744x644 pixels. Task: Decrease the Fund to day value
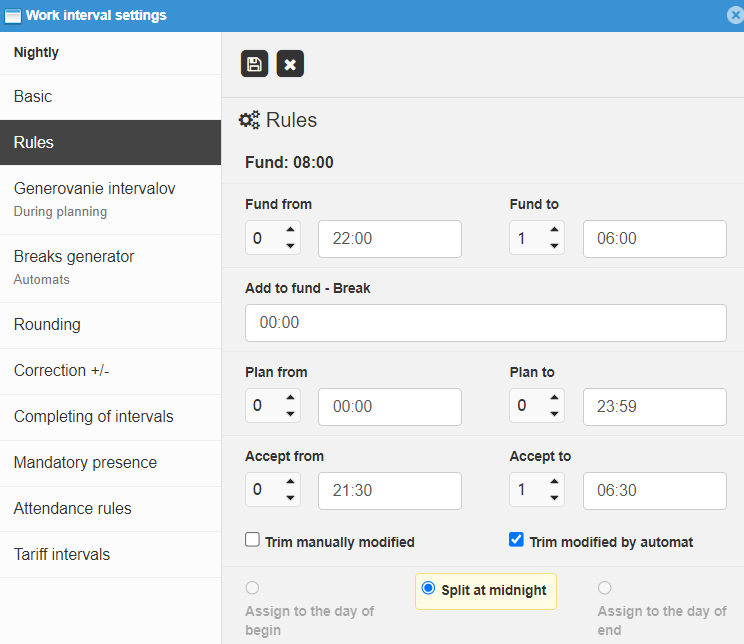tap(554, 246)
